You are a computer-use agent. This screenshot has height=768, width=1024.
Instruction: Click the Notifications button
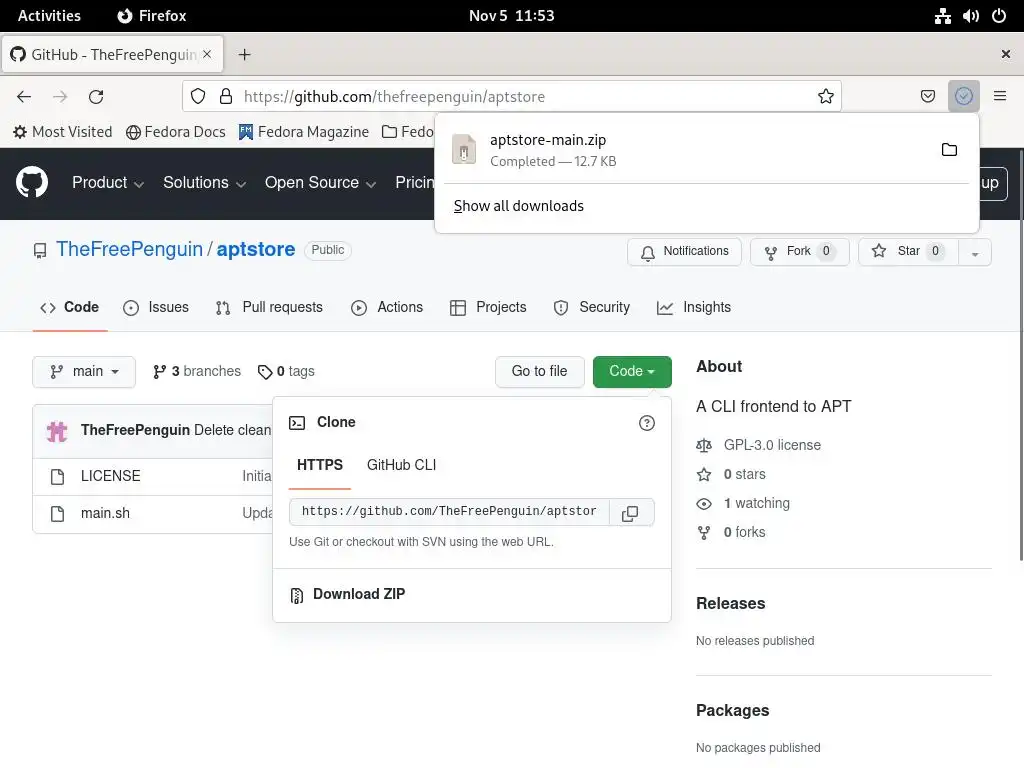point(684,252)
